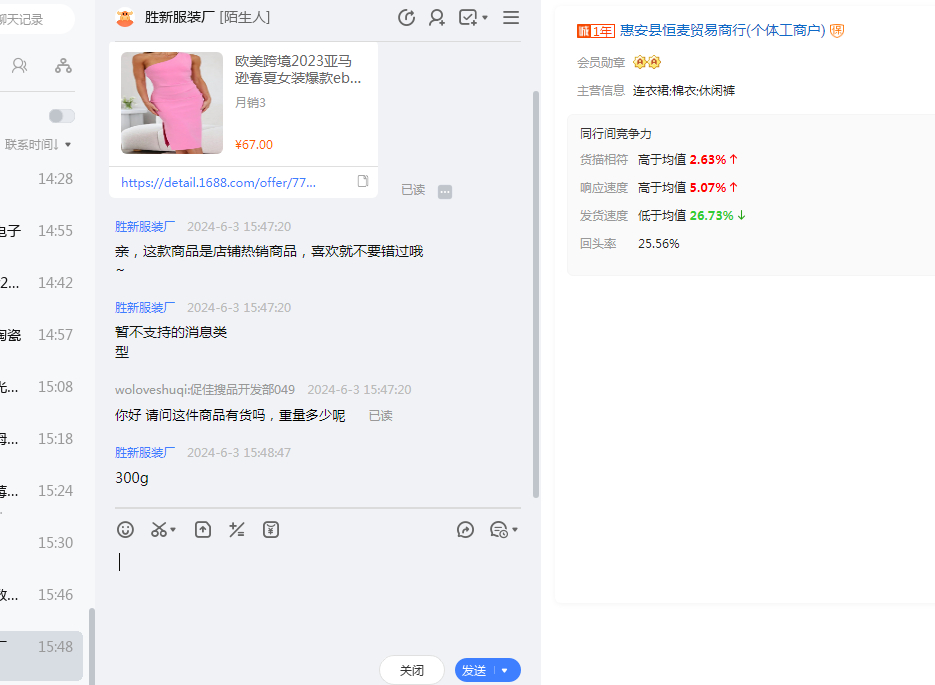
Task: Expand the task checkmark dropdown in header
Action: [x=485, y=17]
